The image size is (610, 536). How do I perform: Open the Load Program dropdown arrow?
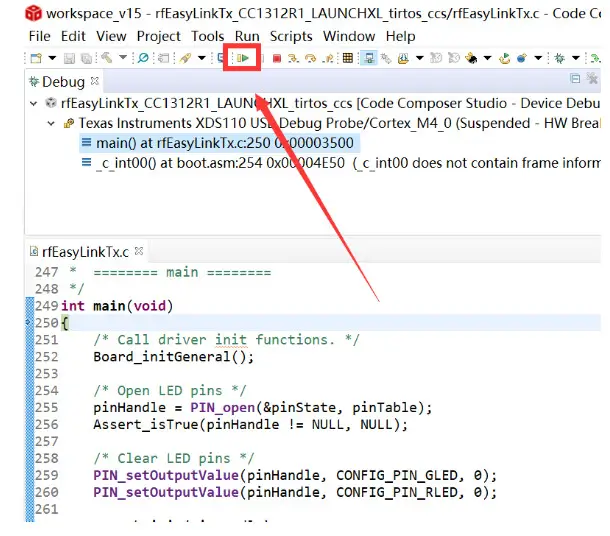coord(420,58)
